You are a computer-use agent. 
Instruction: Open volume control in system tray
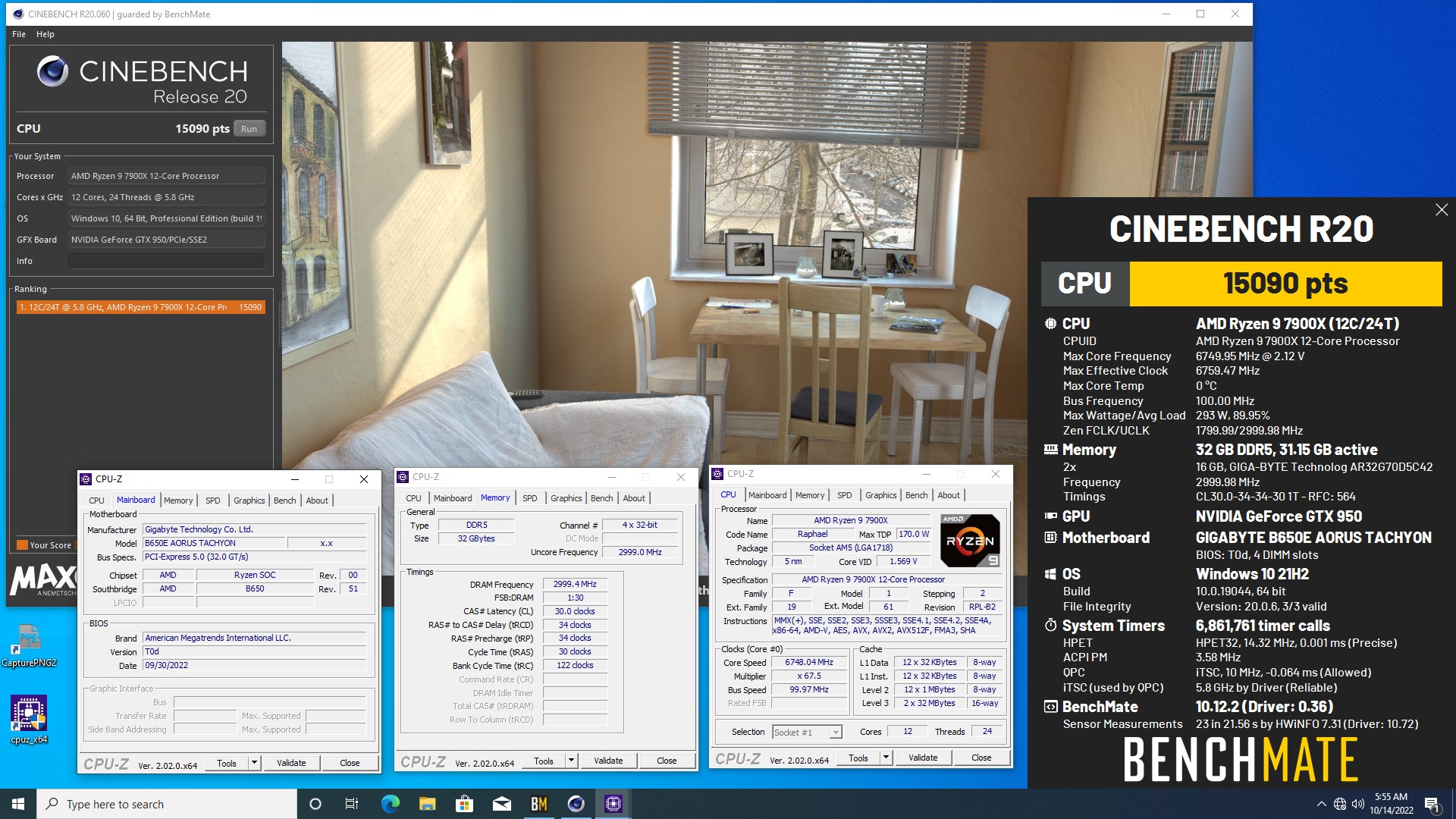(1357, 804)
